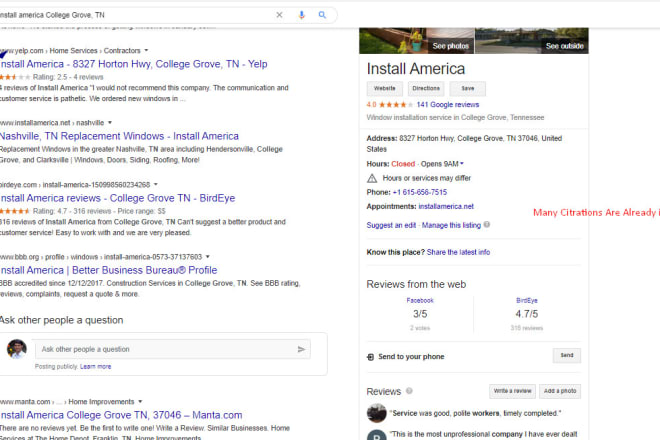The width and height of the screenshot is (660, 440).
Task: Expand the Yelp result options arrow
Action: (x=146, y=50)
